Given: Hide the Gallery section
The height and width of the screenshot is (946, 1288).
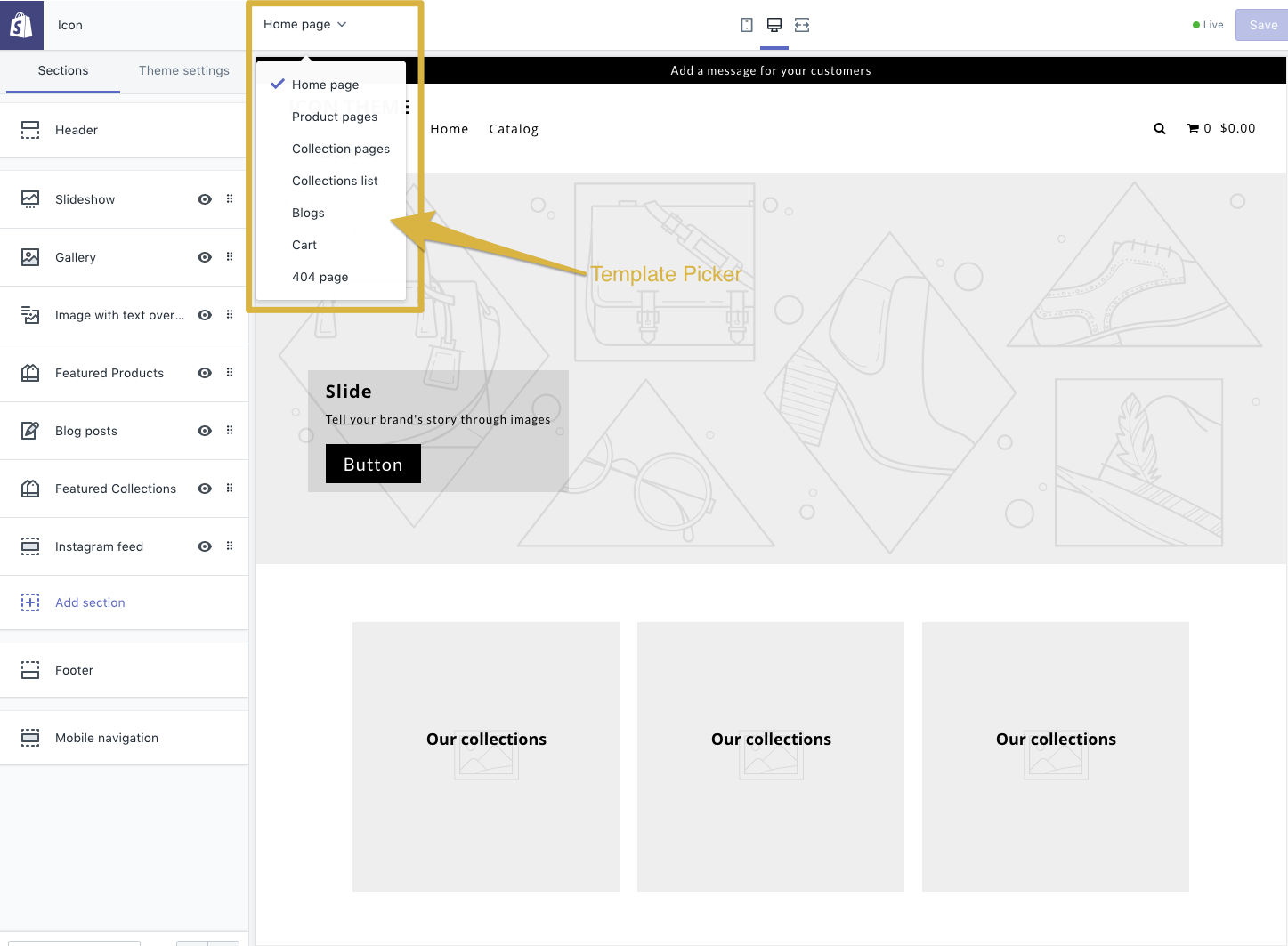Looking at the screenshot, I should (x=204, y=256).
